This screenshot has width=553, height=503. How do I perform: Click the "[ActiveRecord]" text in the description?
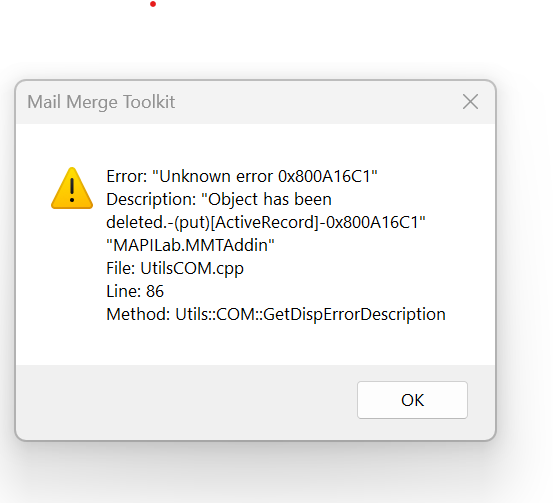(265, 223)
